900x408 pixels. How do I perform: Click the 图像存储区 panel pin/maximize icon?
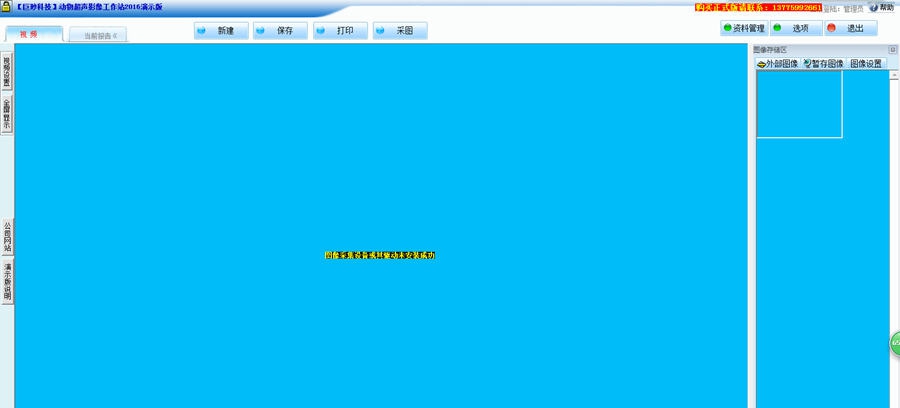(892, 50)
